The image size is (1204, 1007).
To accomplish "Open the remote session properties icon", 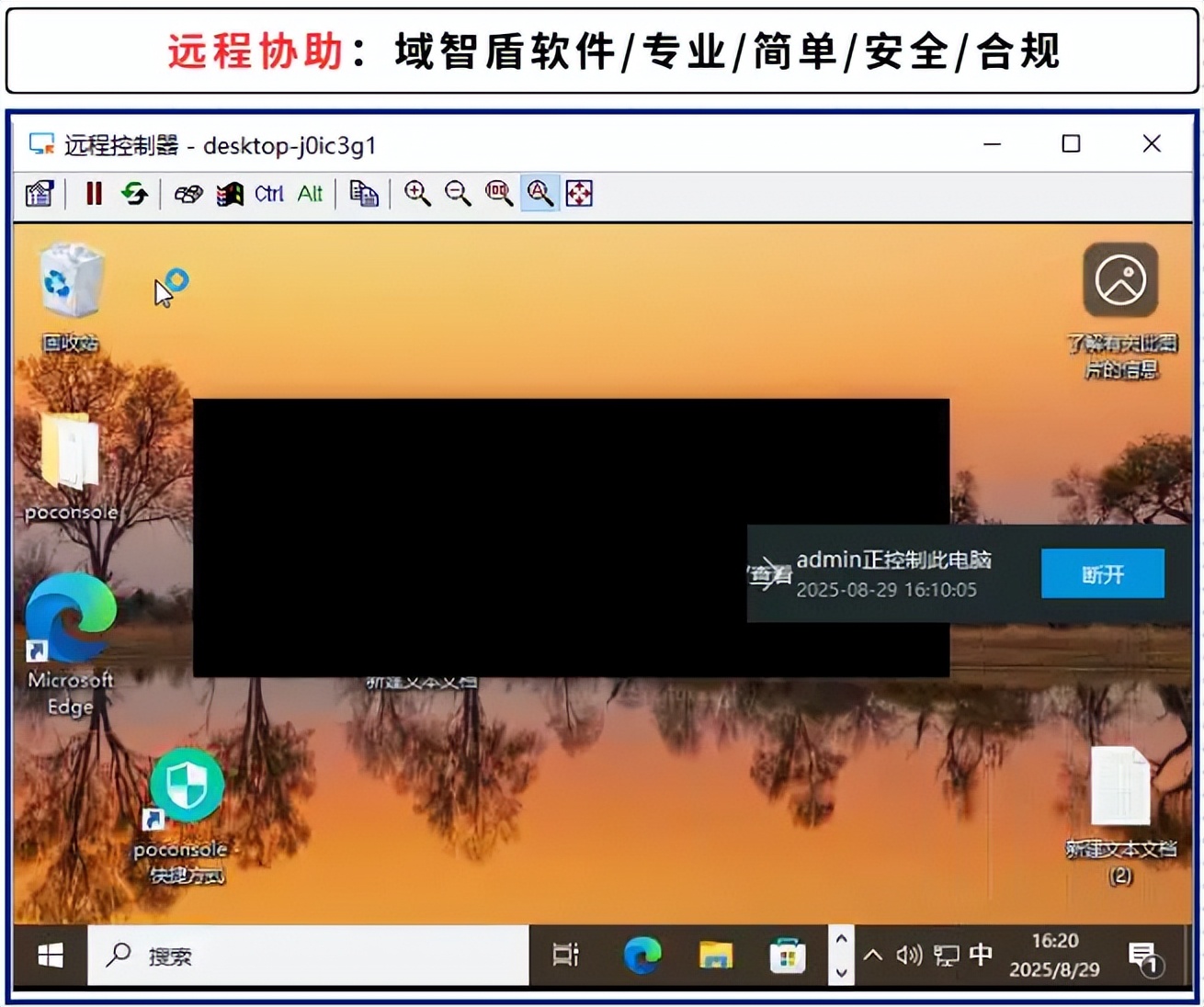I will tap(39, 193).
